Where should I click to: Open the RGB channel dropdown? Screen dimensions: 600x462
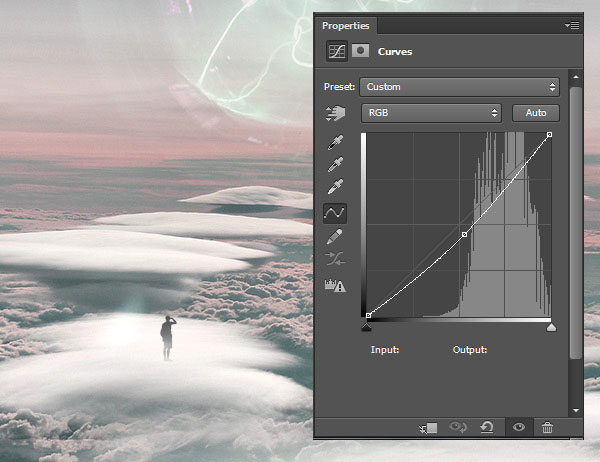(x=430, y=113)
